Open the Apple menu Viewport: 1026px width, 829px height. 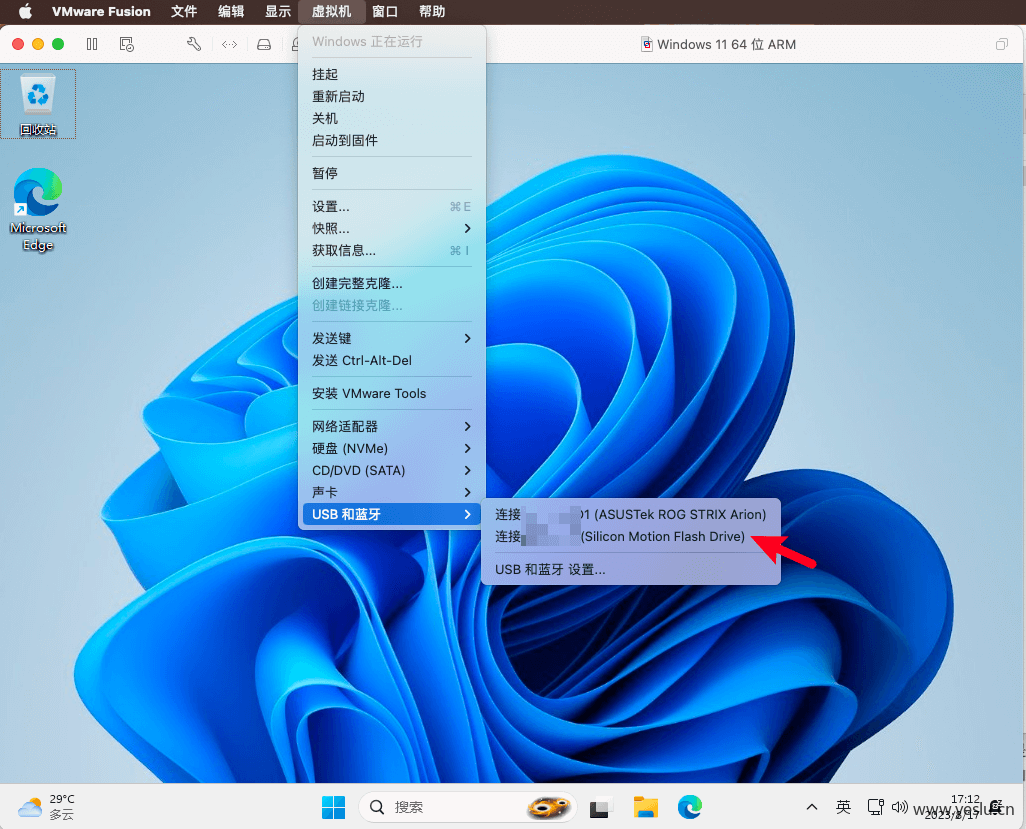coord(25,11)
